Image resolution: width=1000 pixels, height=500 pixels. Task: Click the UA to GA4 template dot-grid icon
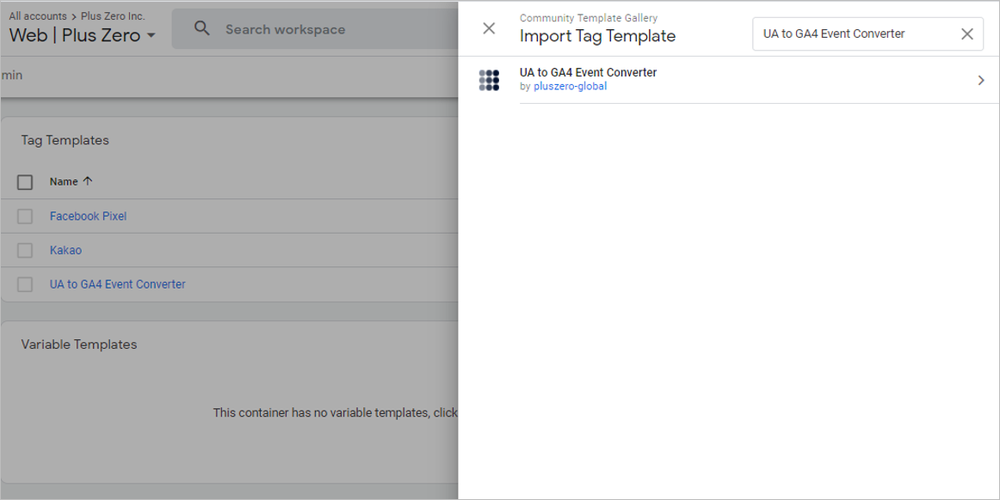(x=489, y=80)
